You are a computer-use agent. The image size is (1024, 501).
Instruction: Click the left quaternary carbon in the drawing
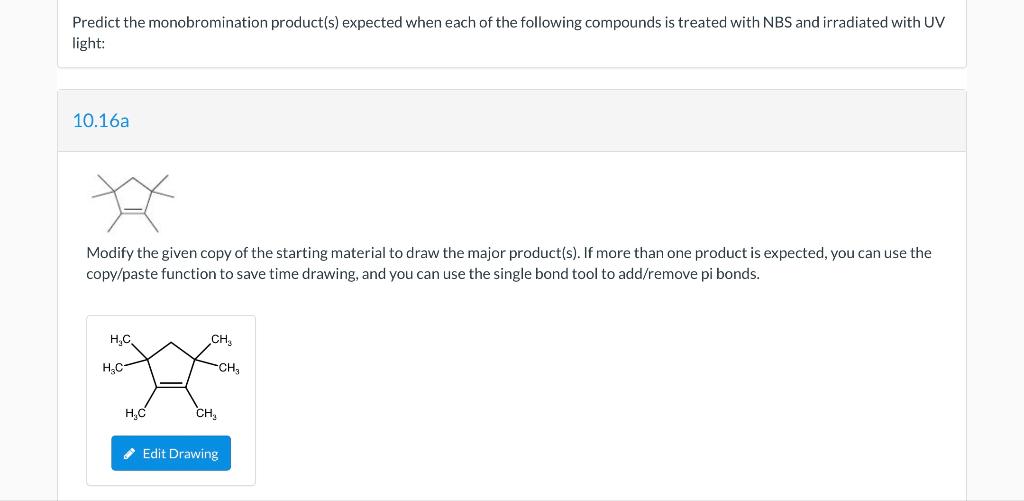(146, 358)
